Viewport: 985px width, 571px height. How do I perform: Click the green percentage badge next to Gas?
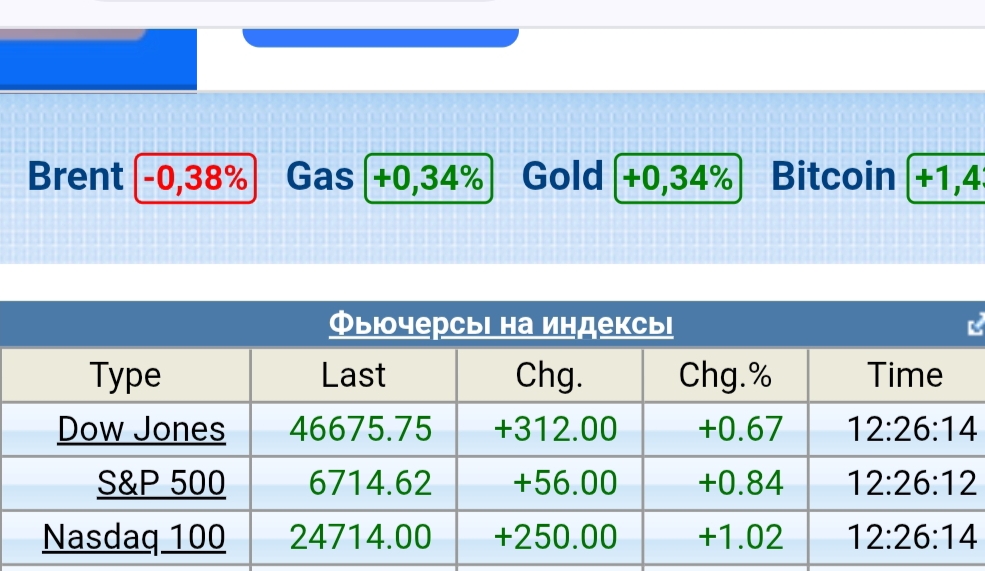point(429,178)
